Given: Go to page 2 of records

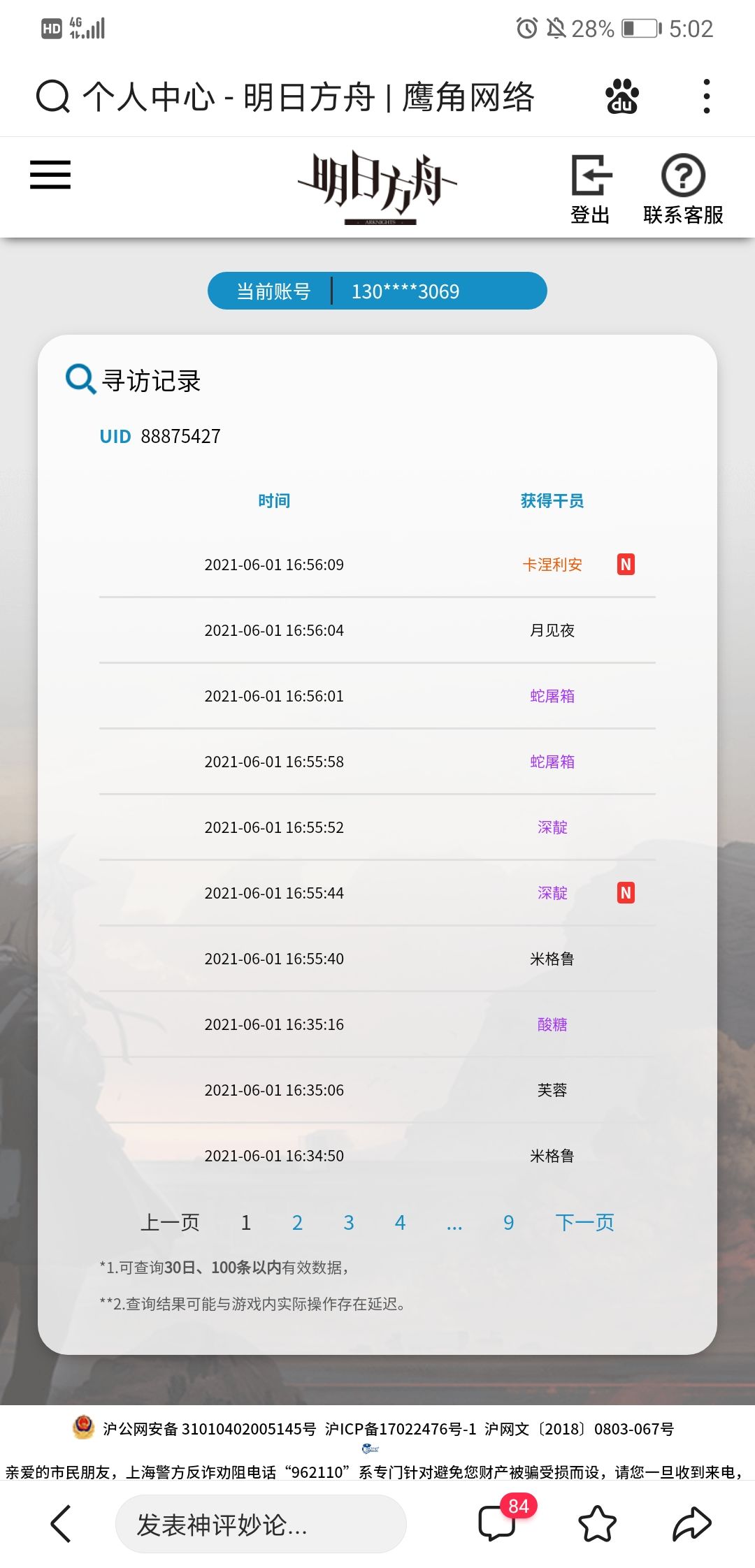Looking at the screenshot, I should [x=297, y=1222].
